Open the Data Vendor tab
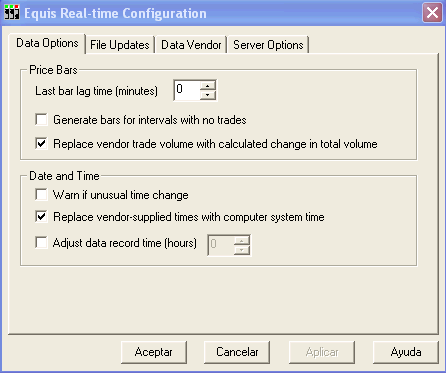 pos(191,45)
